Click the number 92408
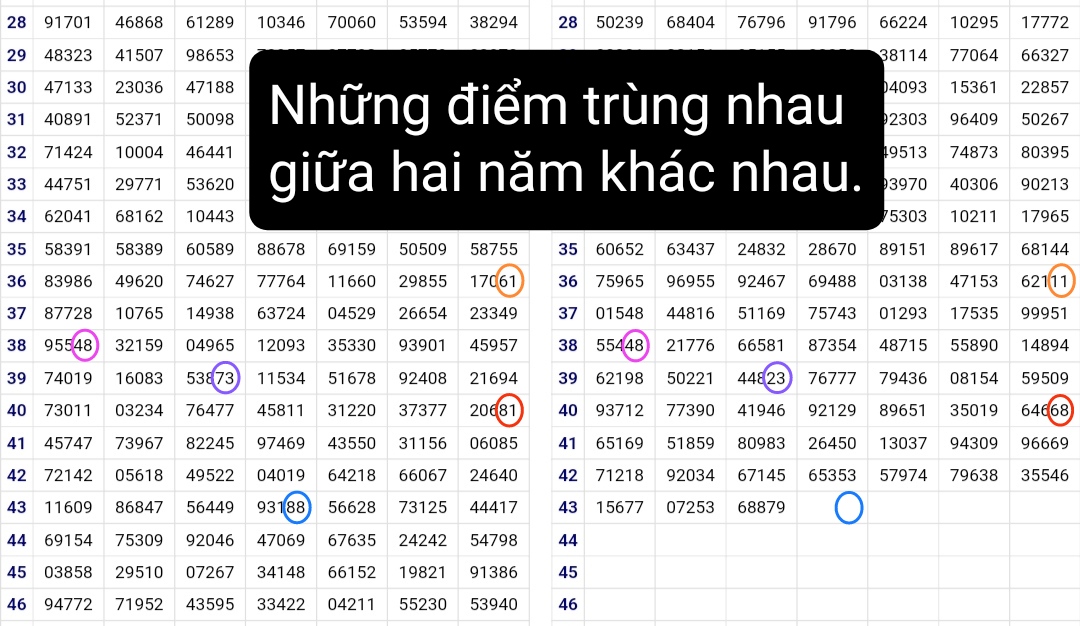1080x626 pixels. click(423, 377)
